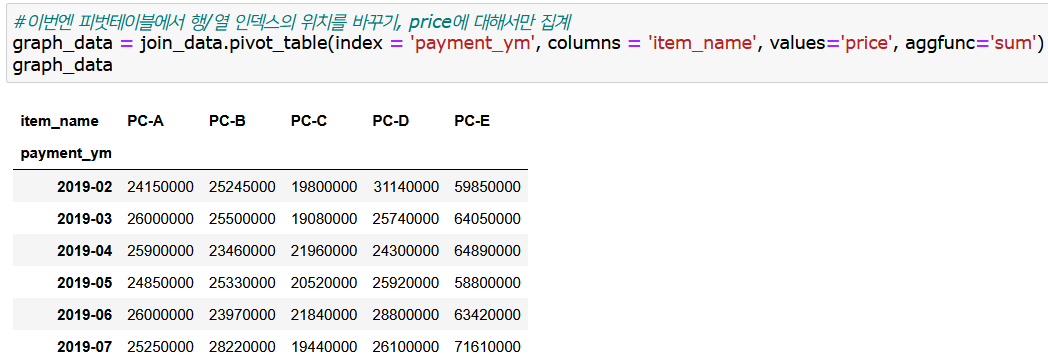Screen dimensions: 1048x364
Task: Click the value 28800000 in PC-D
Action: tap(406, 315)
